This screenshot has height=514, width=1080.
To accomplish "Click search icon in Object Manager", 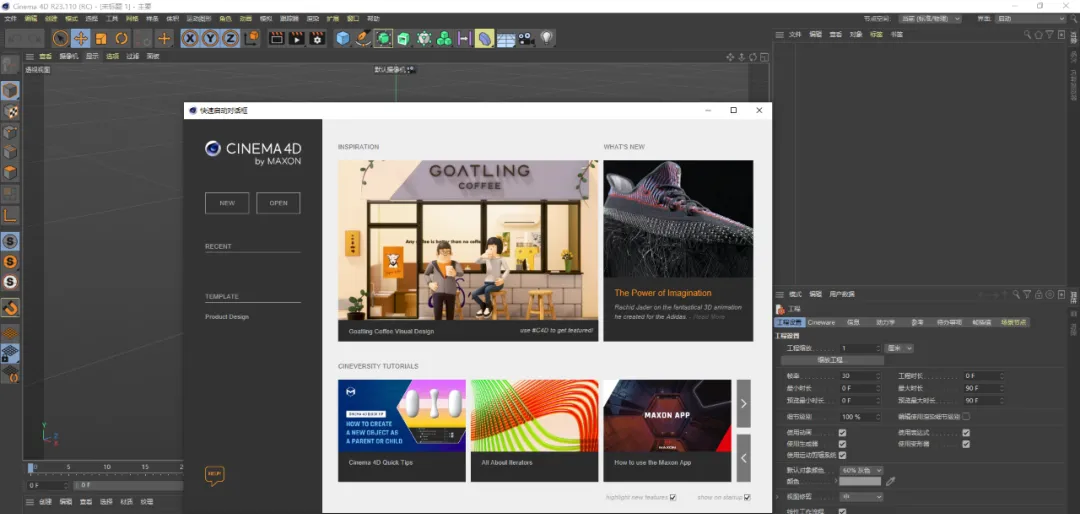I will click(x=1027, y=34).
